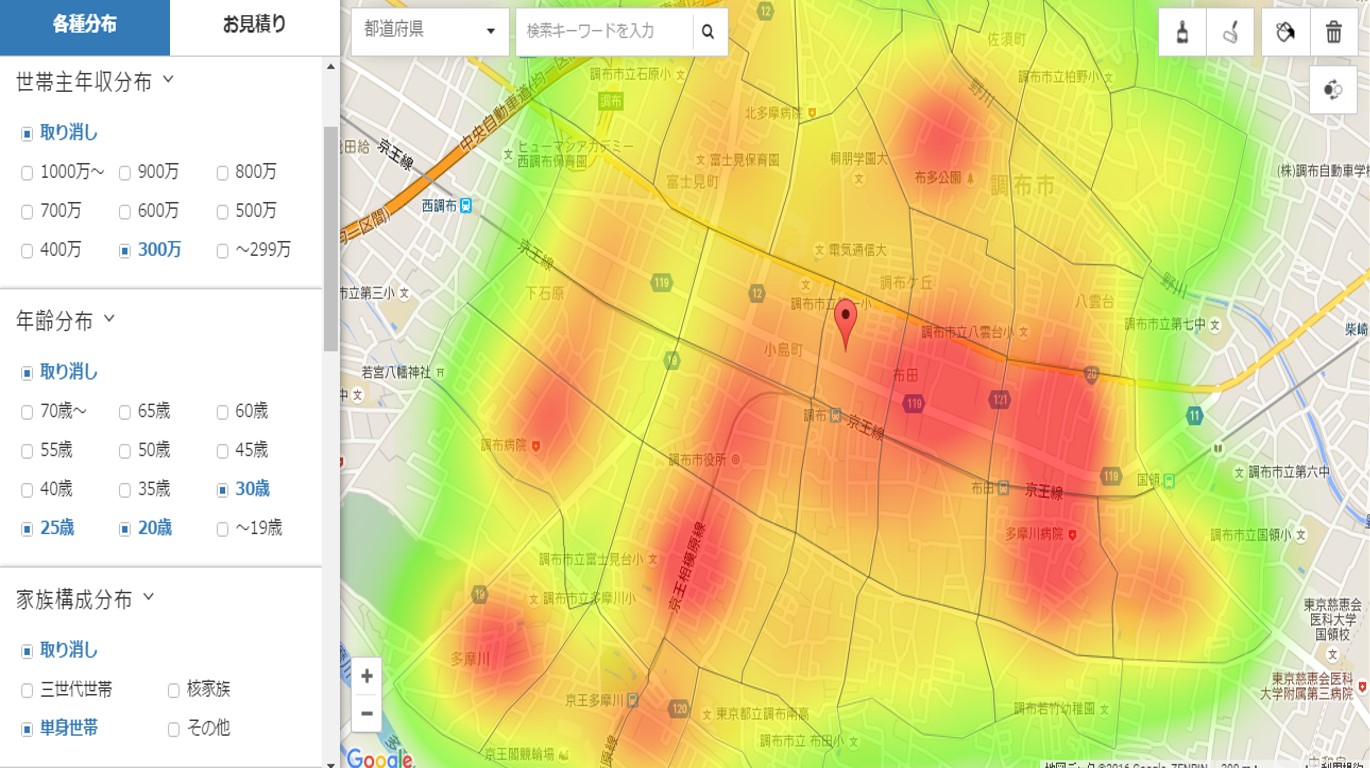Uncheck the 300万 income checkbox
The width and height of the screenshot is (1370, 768).
[125, 251]
